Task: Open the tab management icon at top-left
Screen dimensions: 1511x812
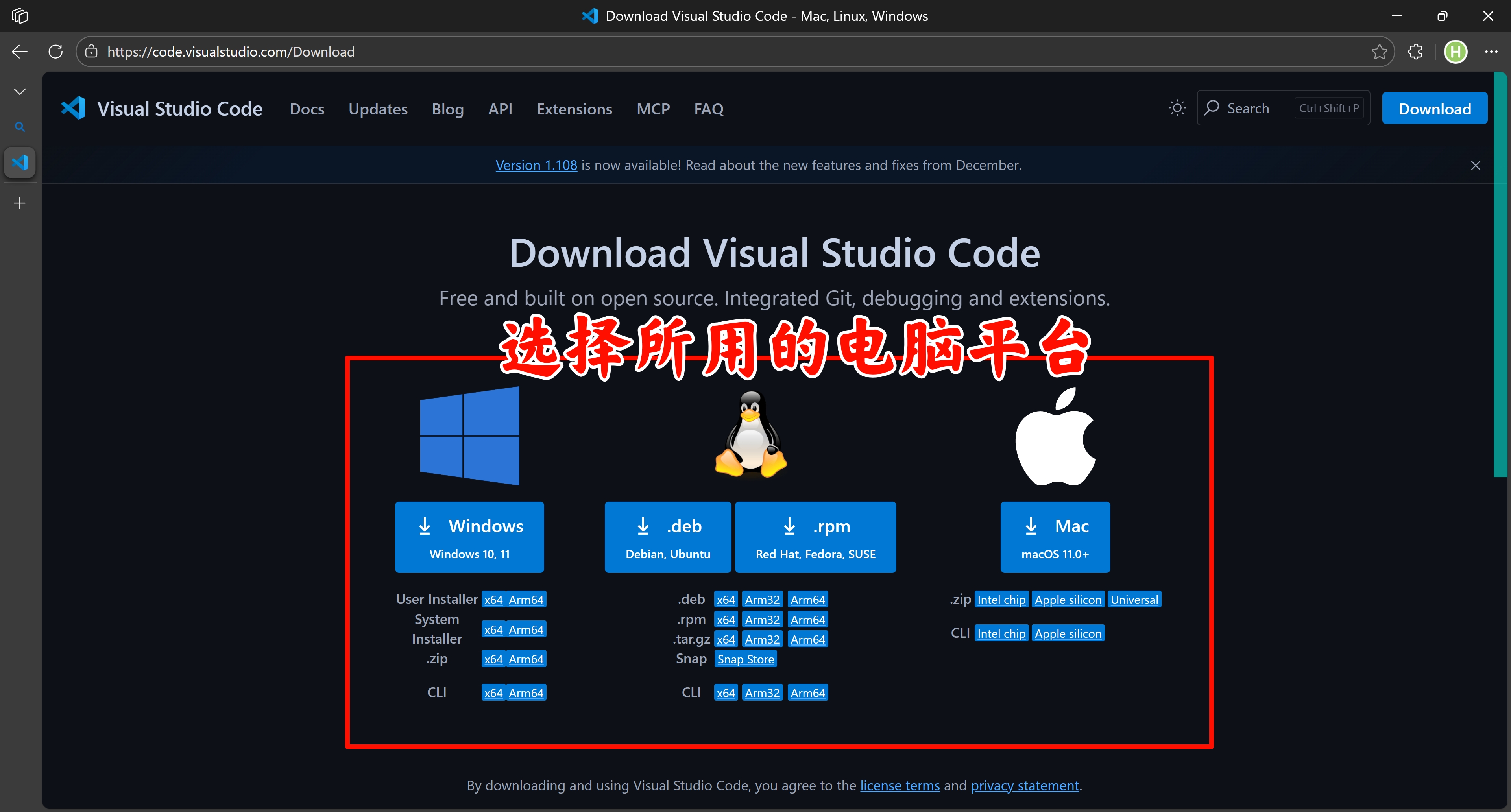Action: 19,15
